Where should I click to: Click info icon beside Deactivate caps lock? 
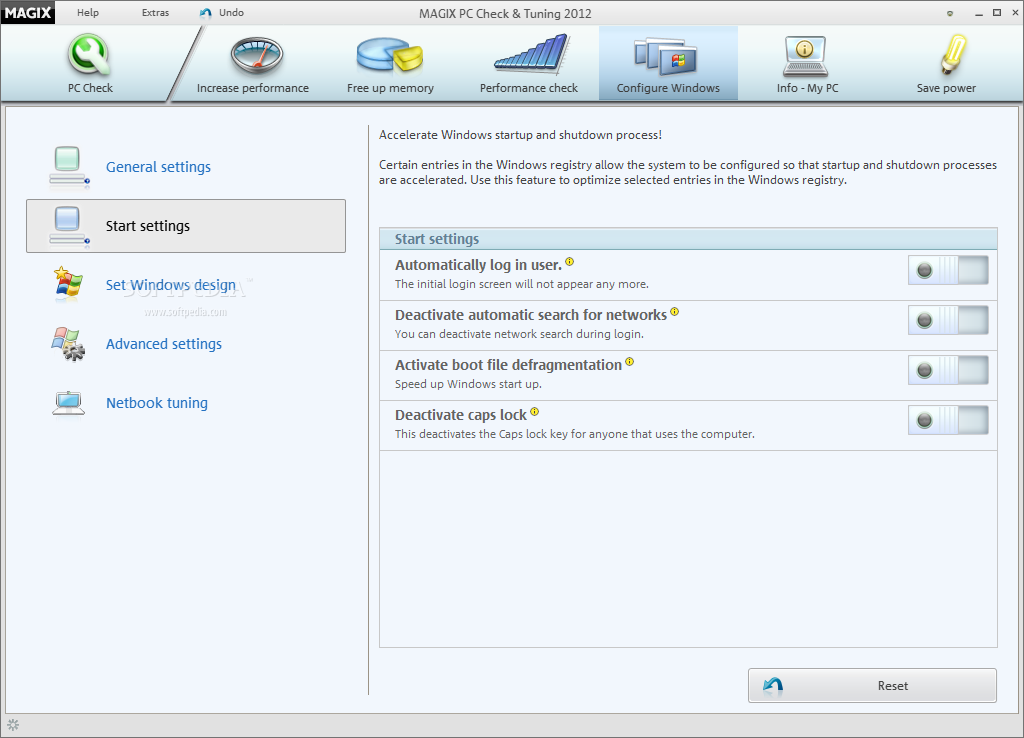[x=535, y=411]
